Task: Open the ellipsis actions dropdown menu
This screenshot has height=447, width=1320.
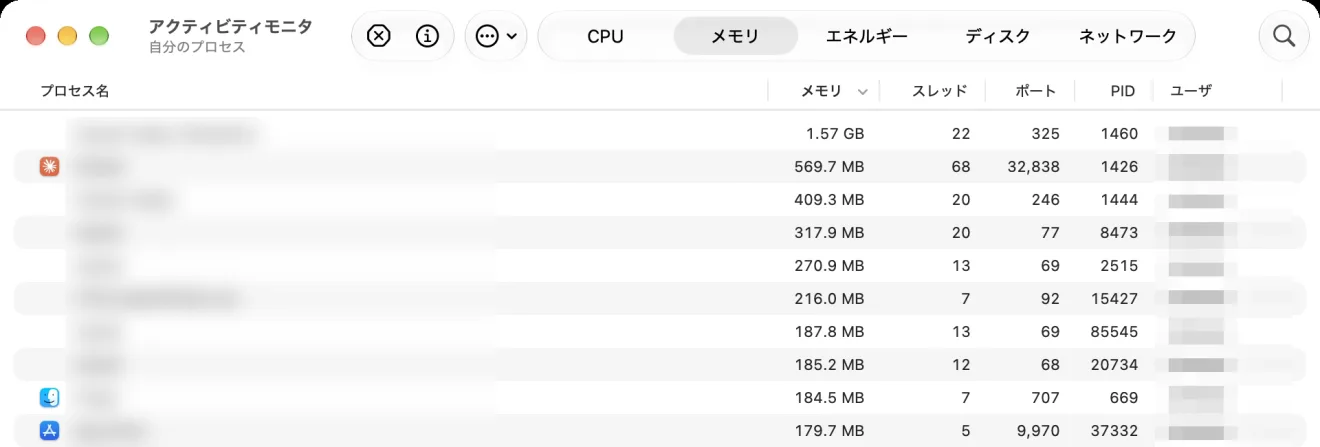Action: point(496,36)
